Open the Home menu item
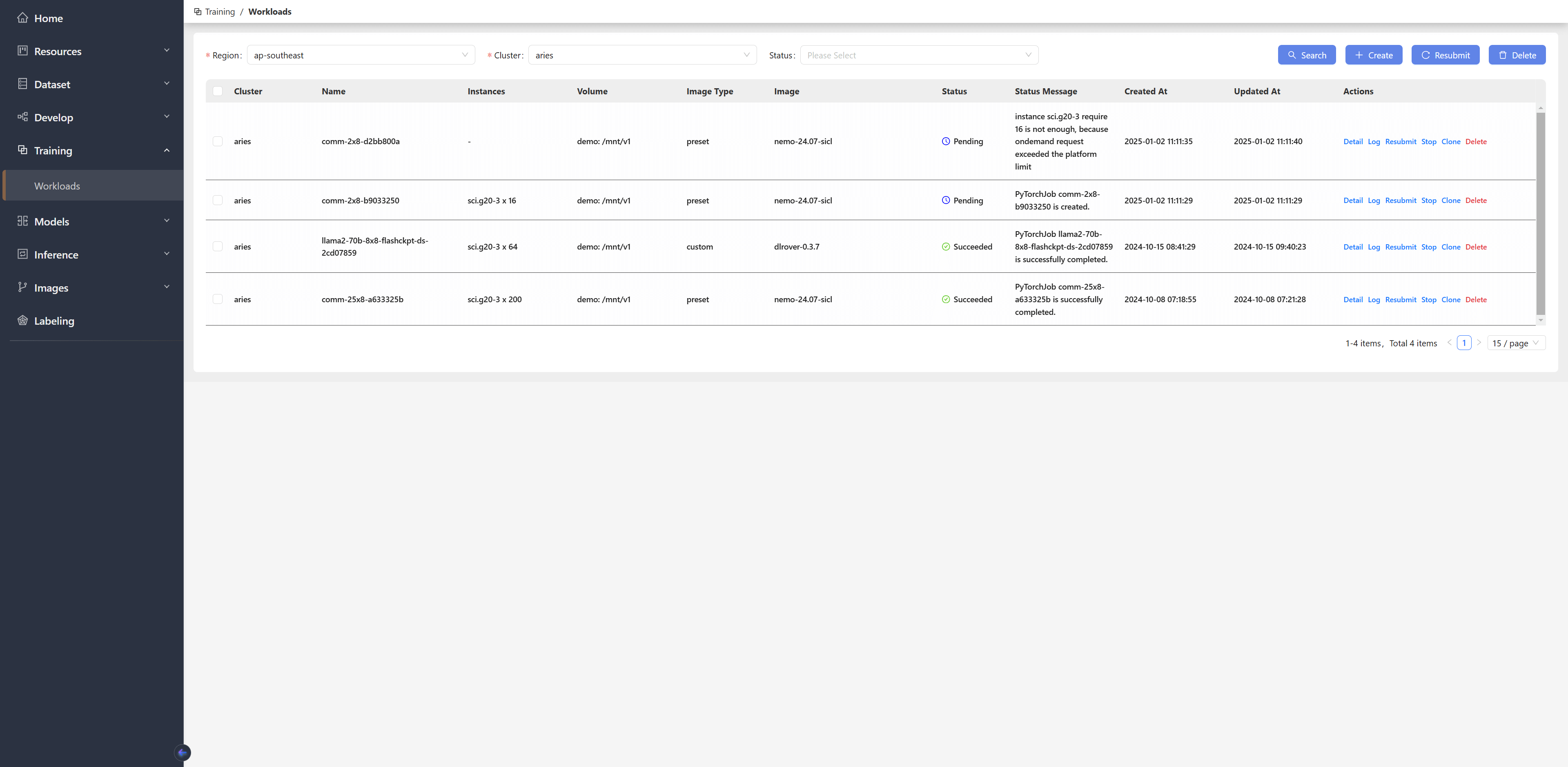The height and width of the screenshot is (767, 1568). 92,18
